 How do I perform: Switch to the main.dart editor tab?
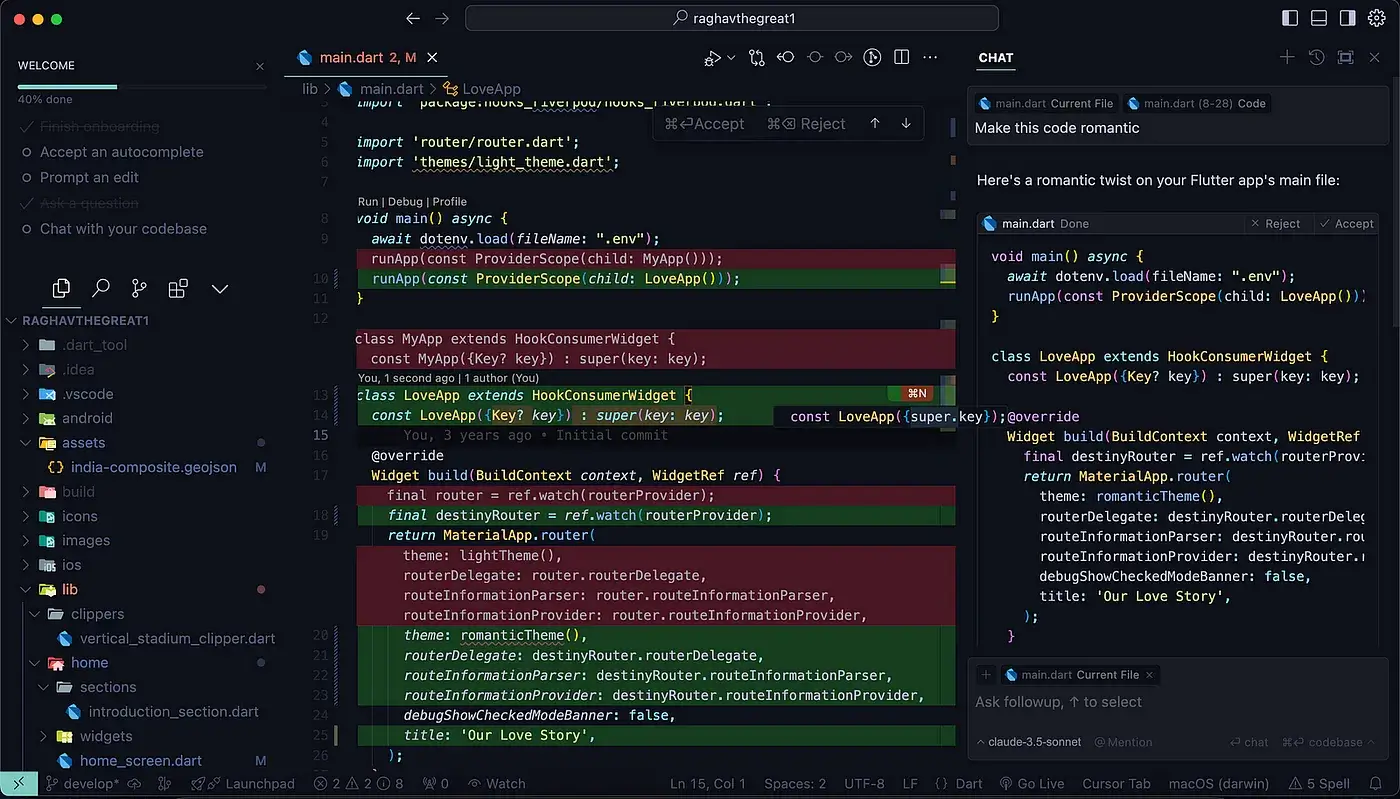click(355, 57)
